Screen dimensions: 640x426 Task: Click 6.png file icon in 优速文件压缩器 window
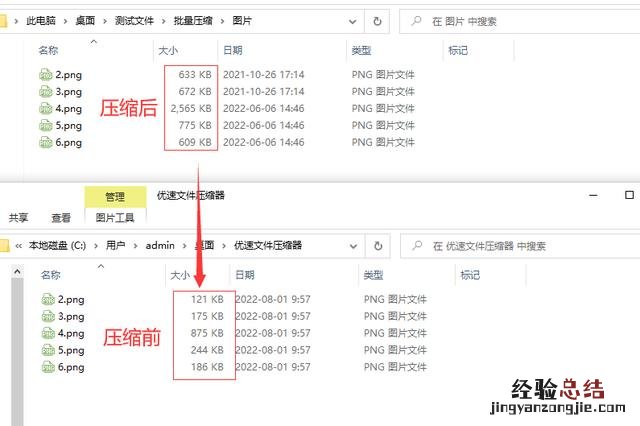[x=48, y=367]
